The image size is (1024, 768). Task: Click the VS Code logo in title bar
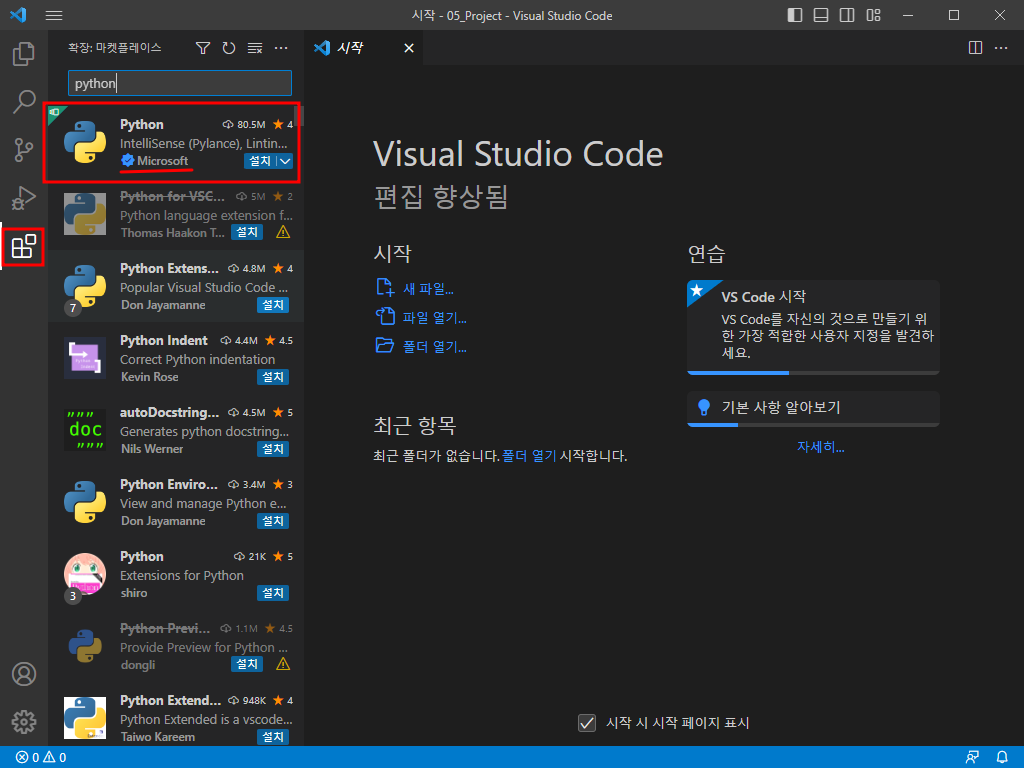(18, 14)
